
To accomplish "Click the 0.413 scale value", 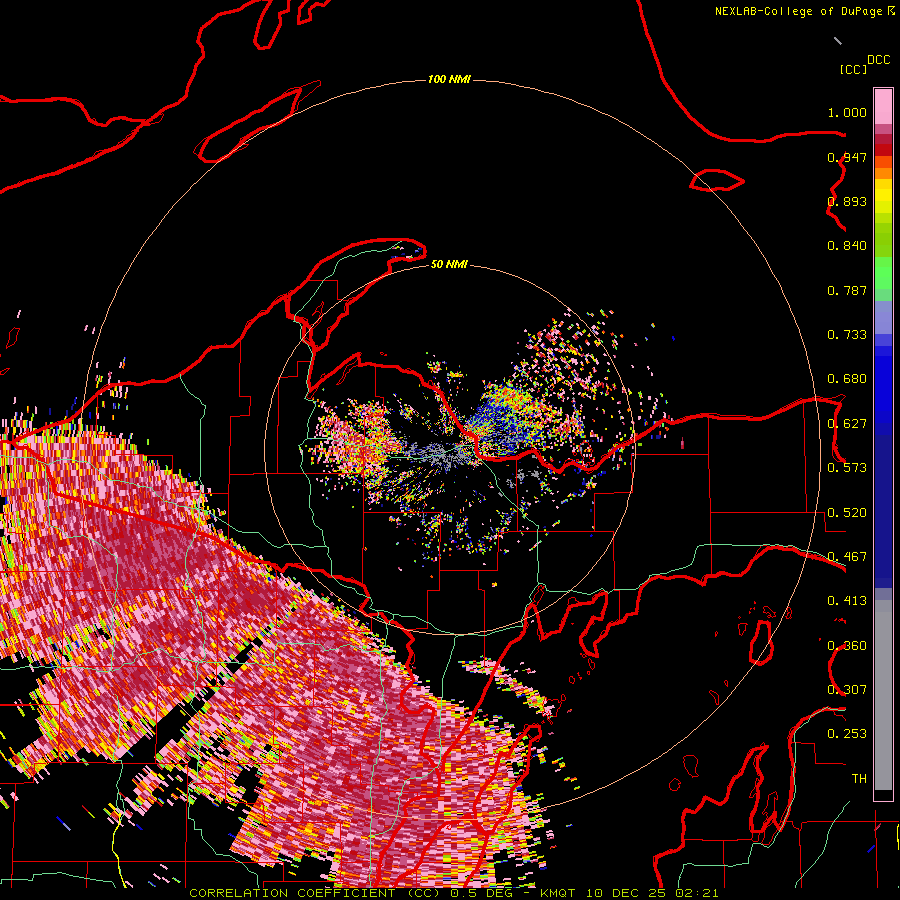I will pos(847,601).
